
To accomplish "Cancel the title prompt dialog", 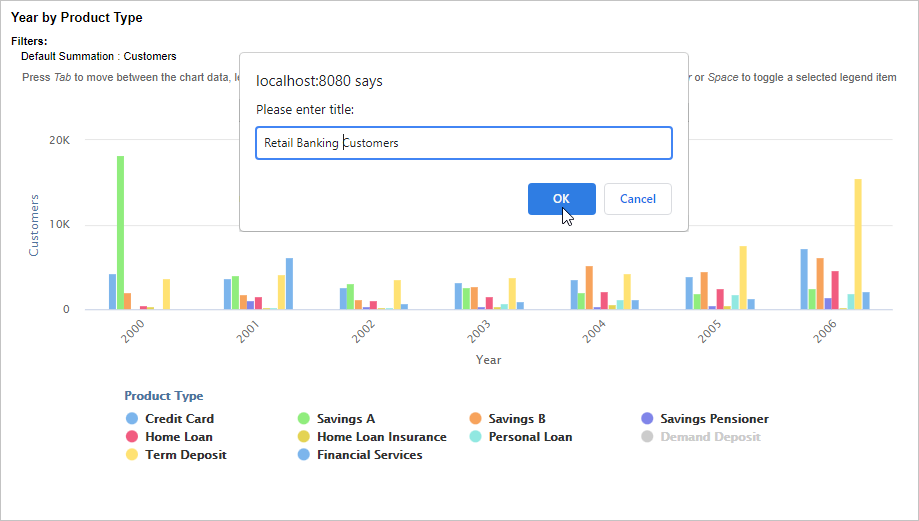I will pos(637,198).
